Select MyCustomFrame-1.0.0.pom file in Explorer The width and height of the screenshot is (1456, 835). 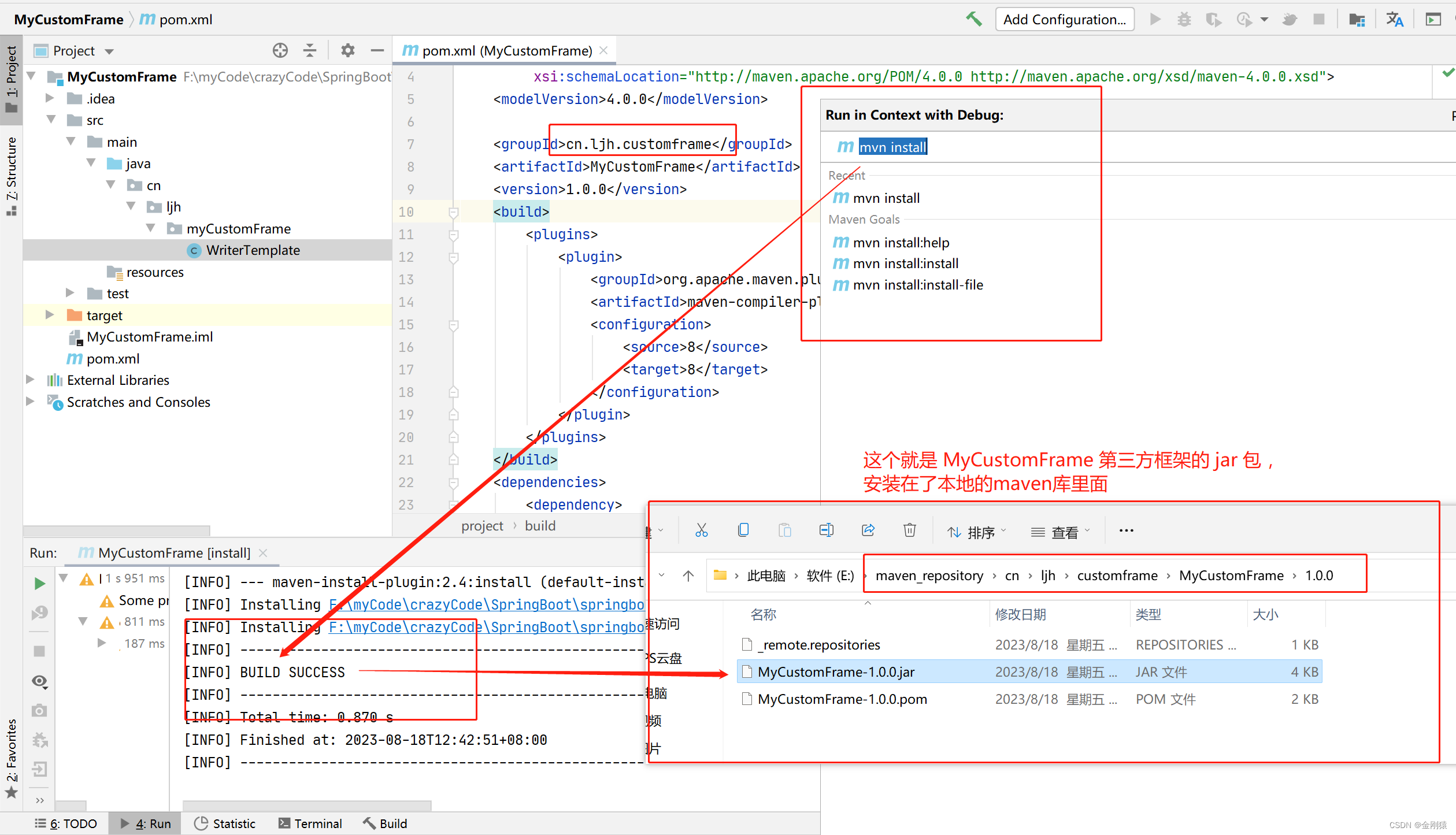(1029, 699)
